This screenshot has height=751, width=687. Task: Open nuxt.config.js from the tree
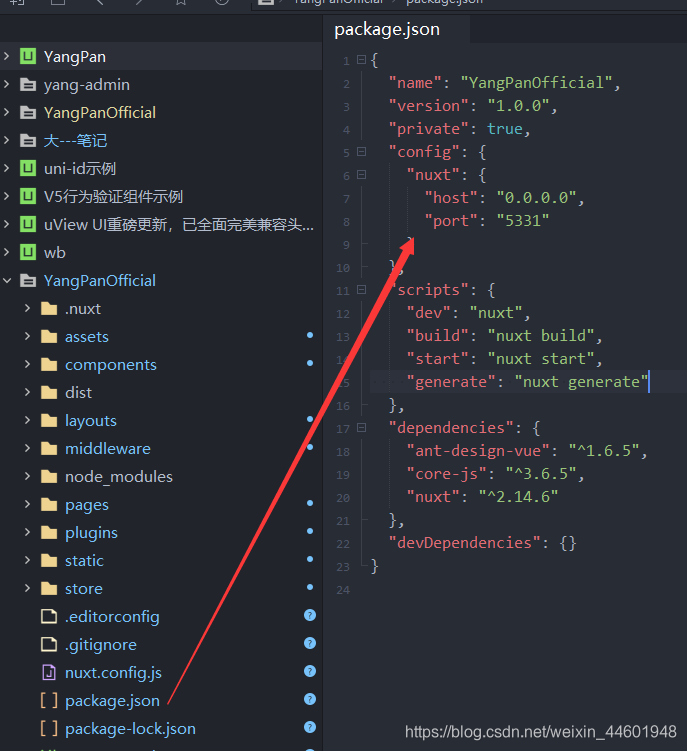pos(114,673)
